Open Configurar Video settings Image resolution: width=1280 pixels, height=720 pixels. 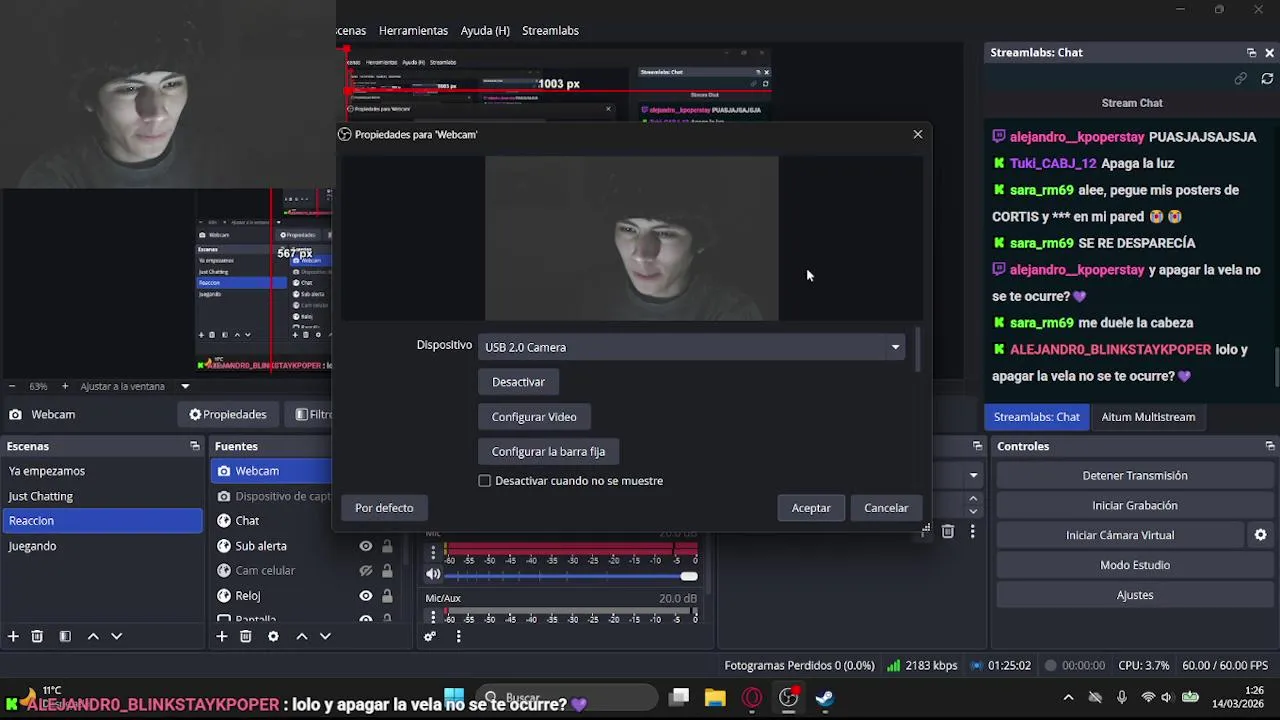pos(534,417)
